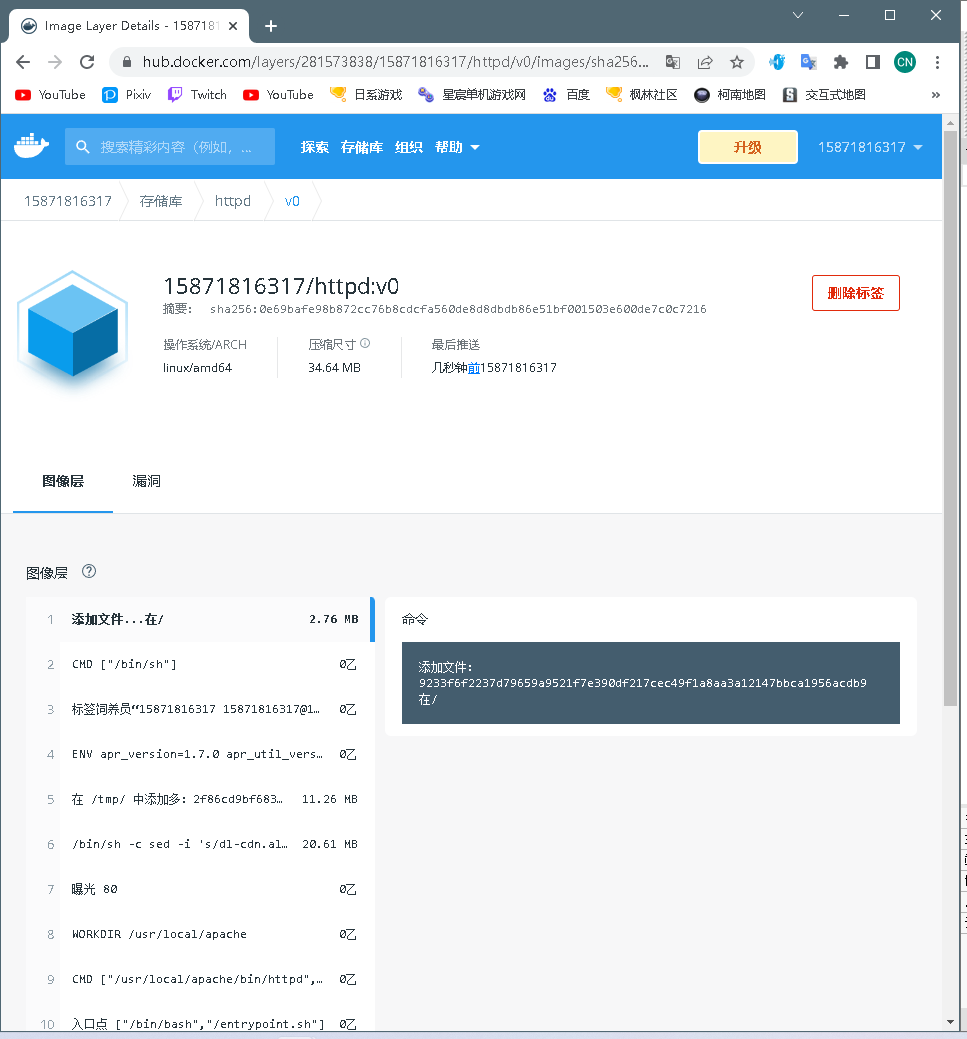Click the share page icon
The image size is (967, 1039).
pyautogui.click(x=705, y=62)
